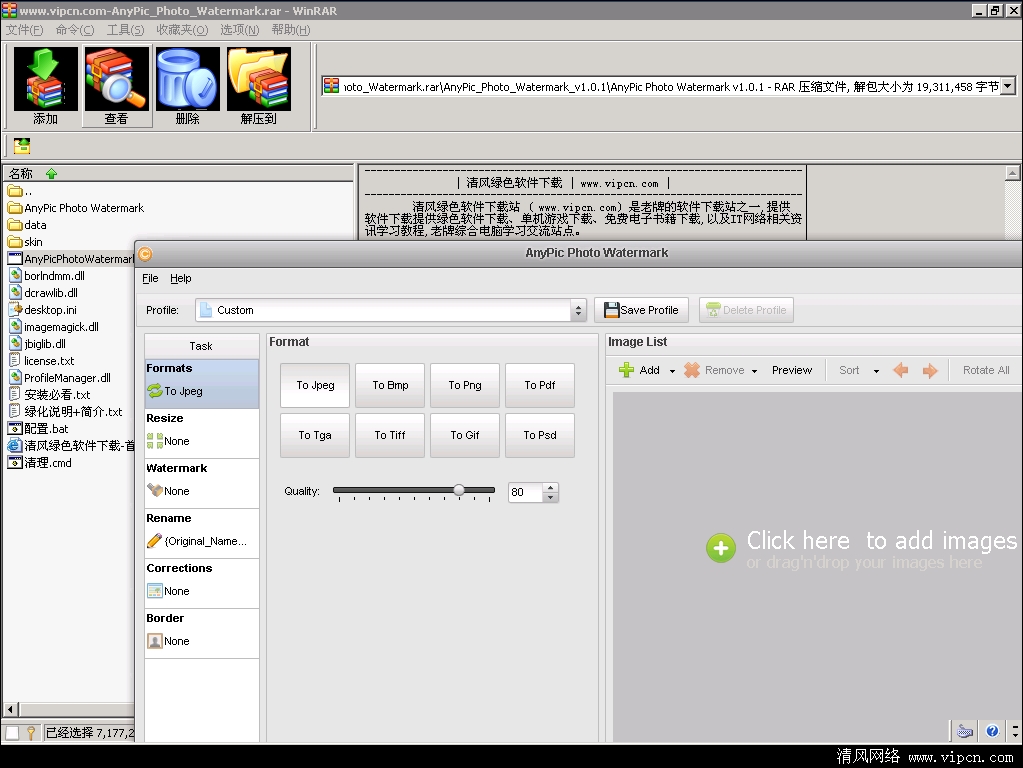Open WinRAR 选项(N) menu
The image size is (1023, 768).
click(x=239, y=30)
